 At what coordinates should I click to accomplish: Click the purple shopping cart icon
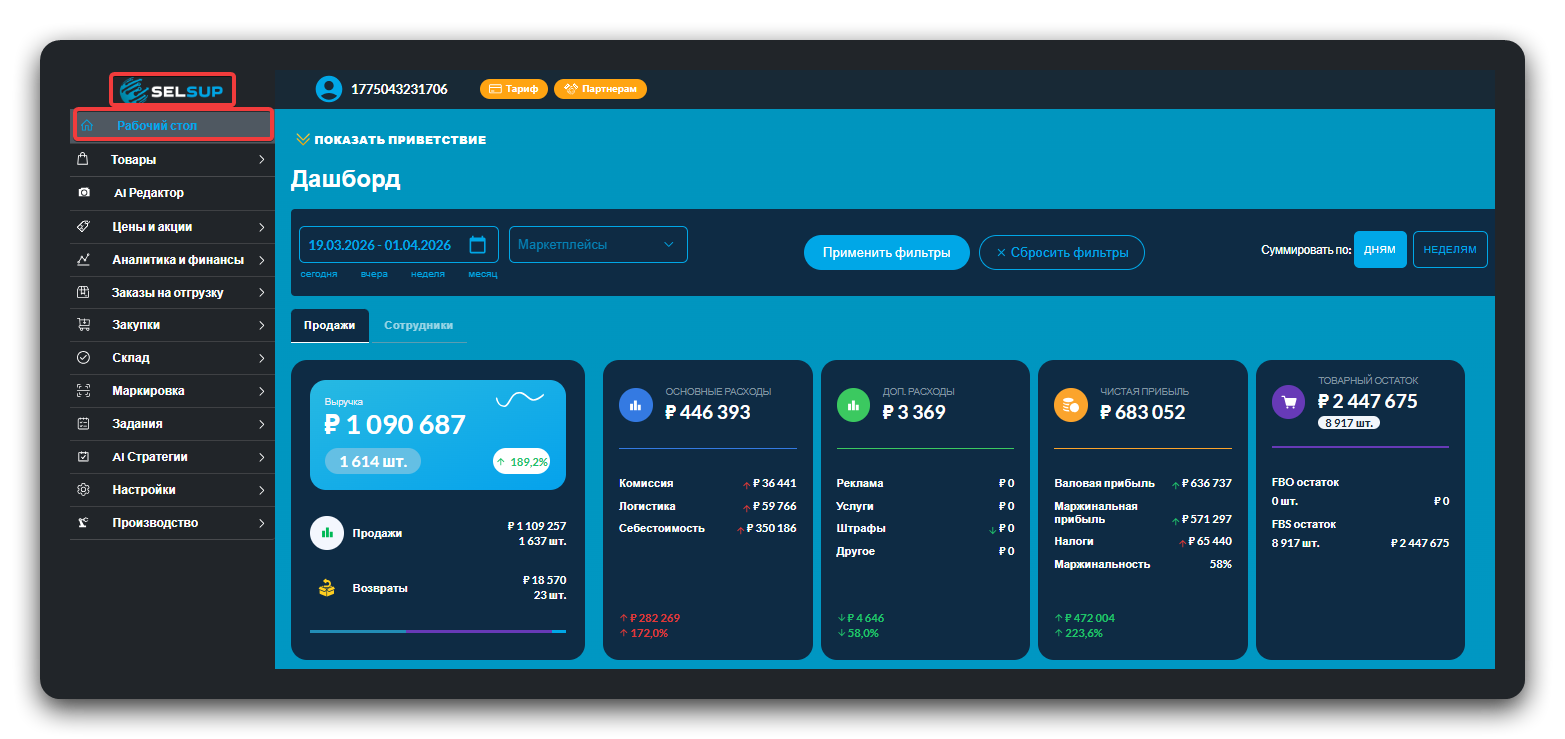[x=1289, y=403]
